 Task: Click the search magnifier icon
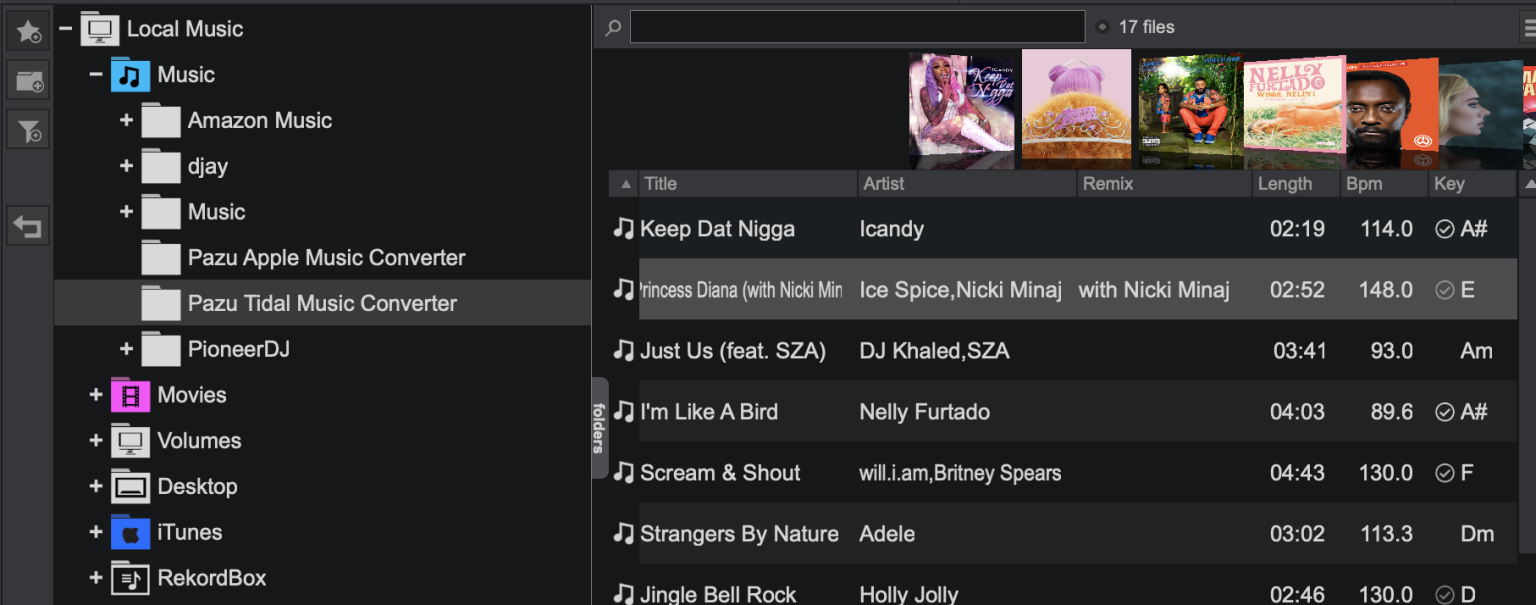click(613, 27)
